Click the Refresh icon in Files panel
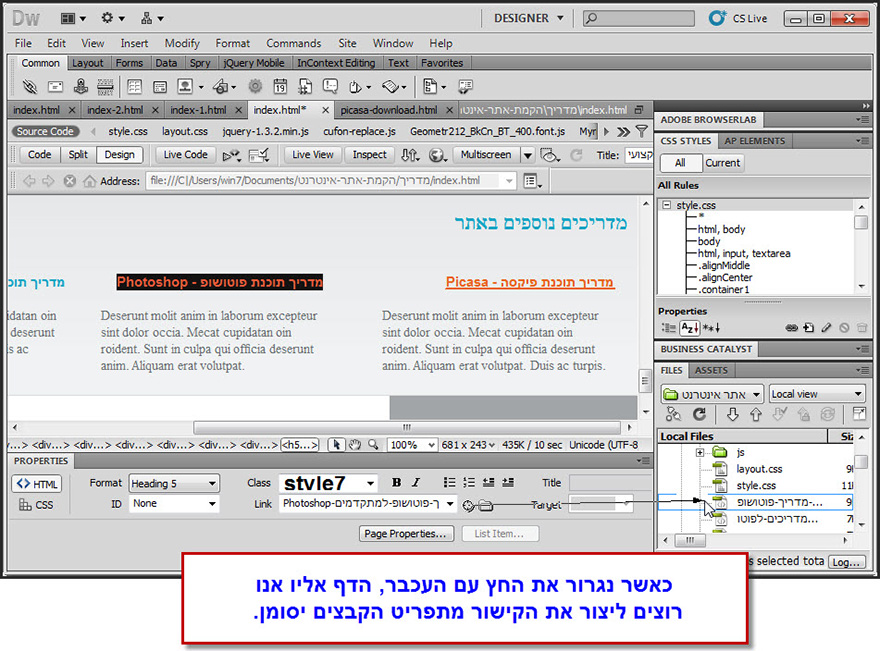Image resolution: width=880 pixels, height=651 pixels. [x=699, y=414]
